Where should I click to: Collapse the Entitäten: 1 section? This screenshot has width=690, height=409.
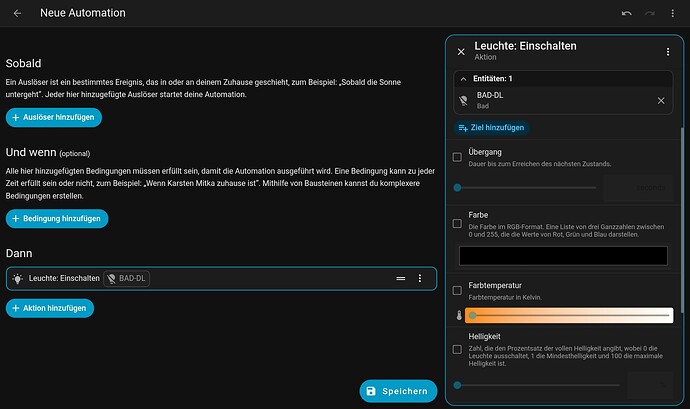[463, 79]
